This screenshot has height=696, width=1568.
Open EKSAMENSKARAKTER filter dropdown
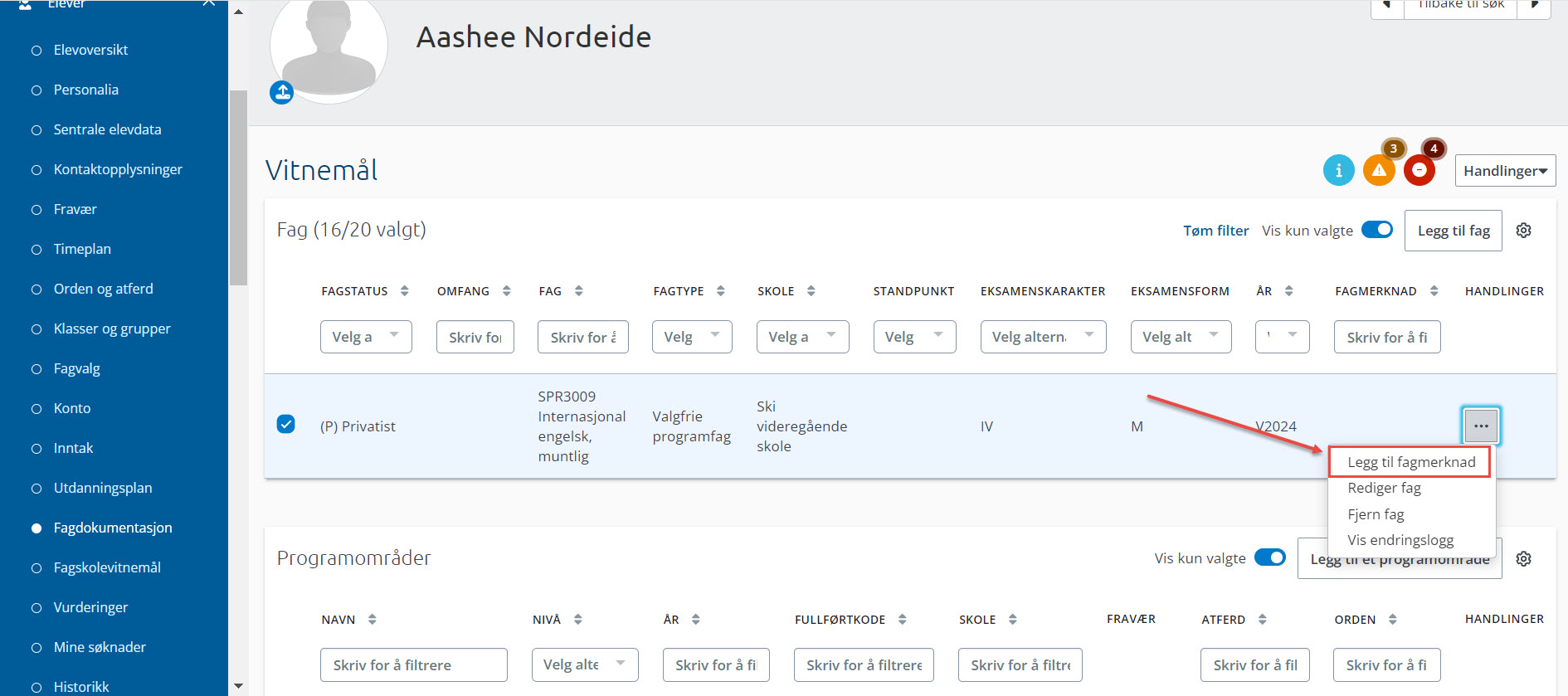pos(1043,337)
